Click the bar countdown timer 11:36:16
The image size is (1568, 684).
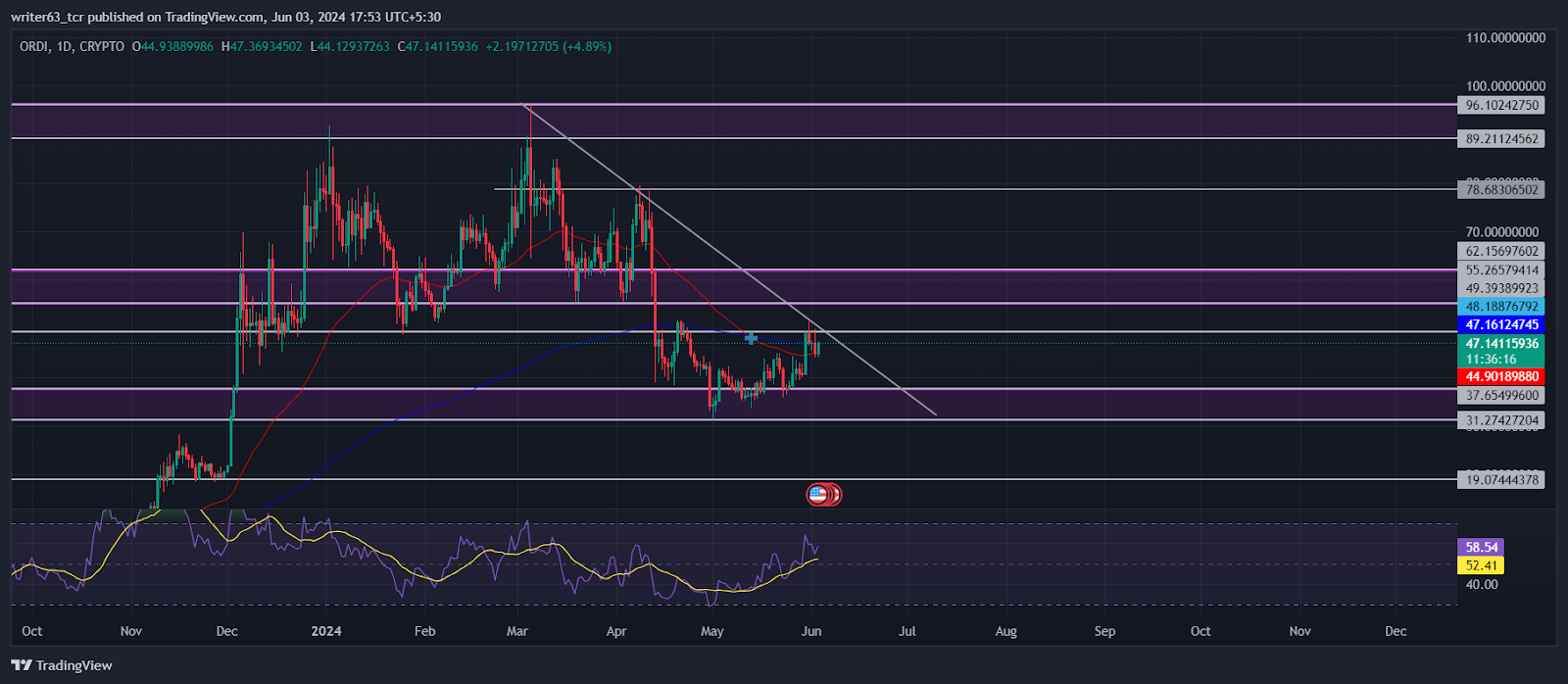1491,360
